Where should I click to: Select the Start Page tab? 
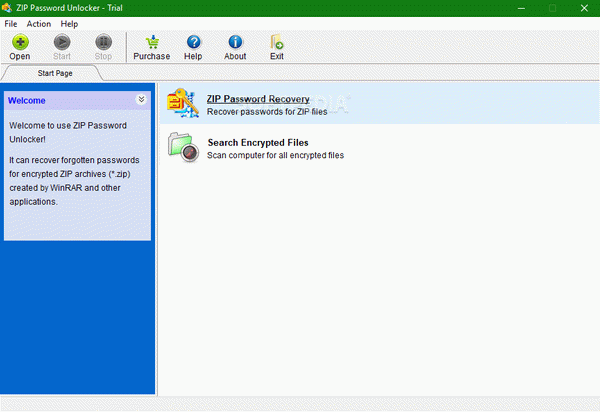[x=55, y=73]
